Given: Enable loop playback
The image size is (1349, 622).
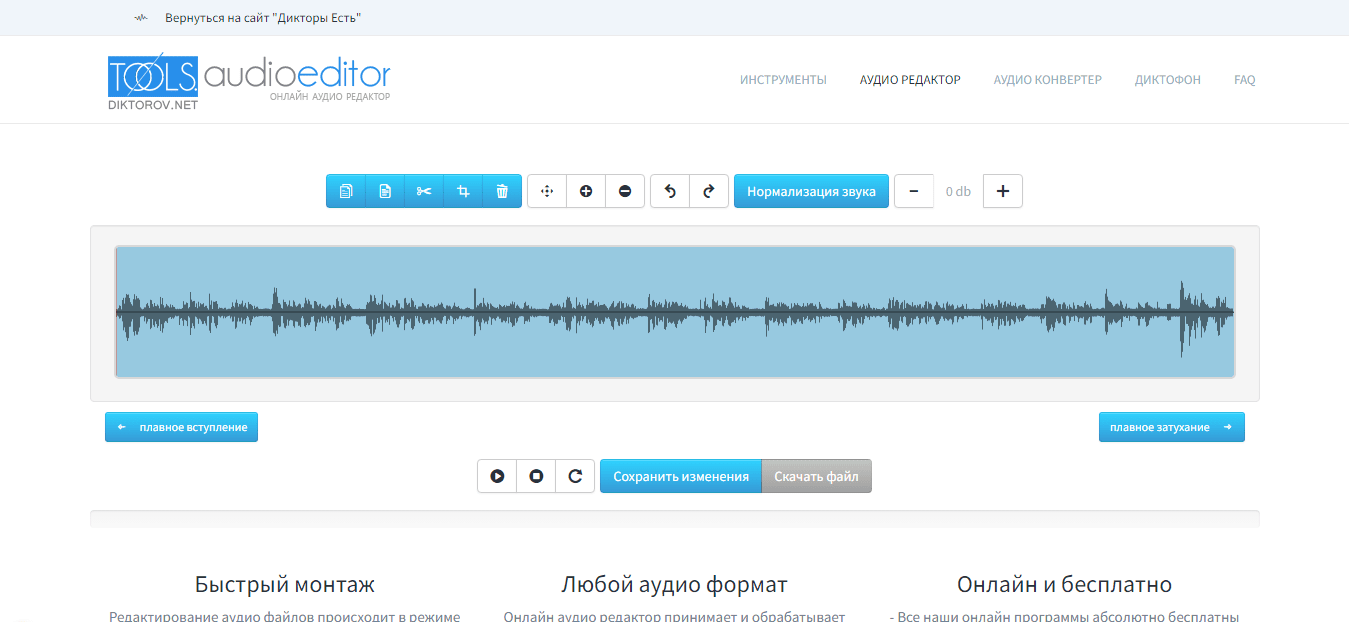Looking at the screenshot, I should point(575,476).
